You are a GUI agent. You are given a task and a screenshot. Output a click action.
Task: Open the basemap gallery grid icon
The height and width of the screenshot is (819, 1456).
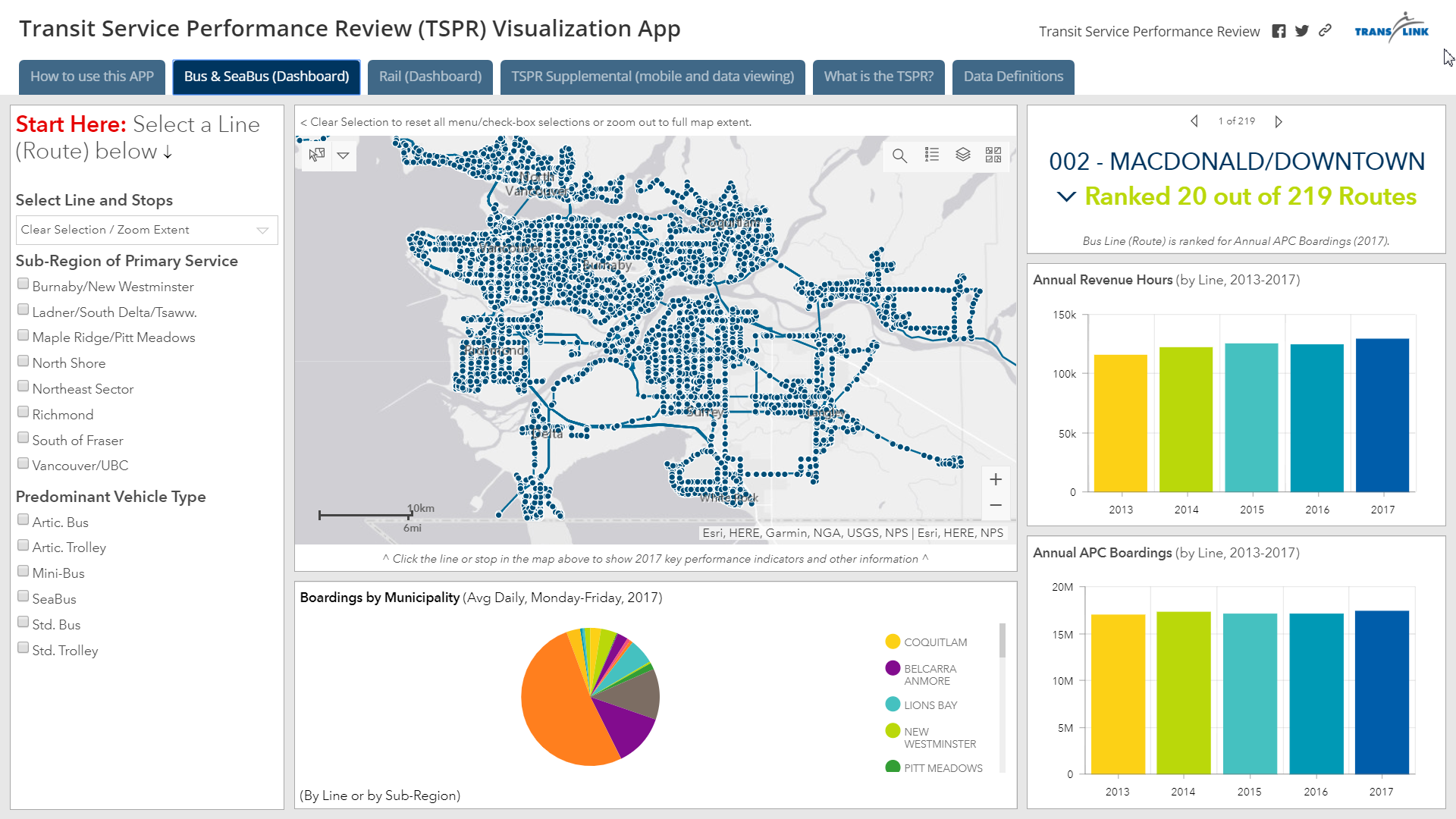[x=993, y=155]
